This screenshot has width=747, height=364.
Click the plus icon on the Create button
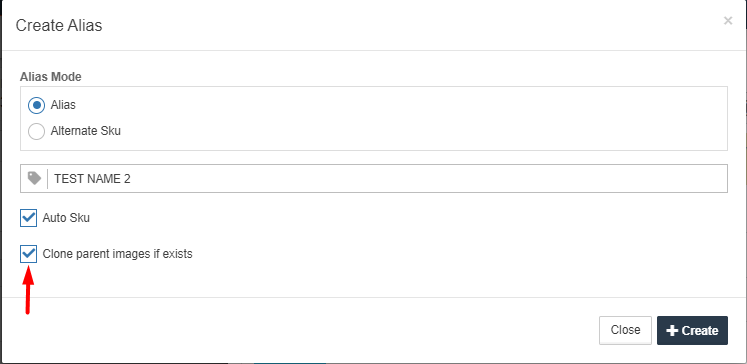(x=672, y=331)
